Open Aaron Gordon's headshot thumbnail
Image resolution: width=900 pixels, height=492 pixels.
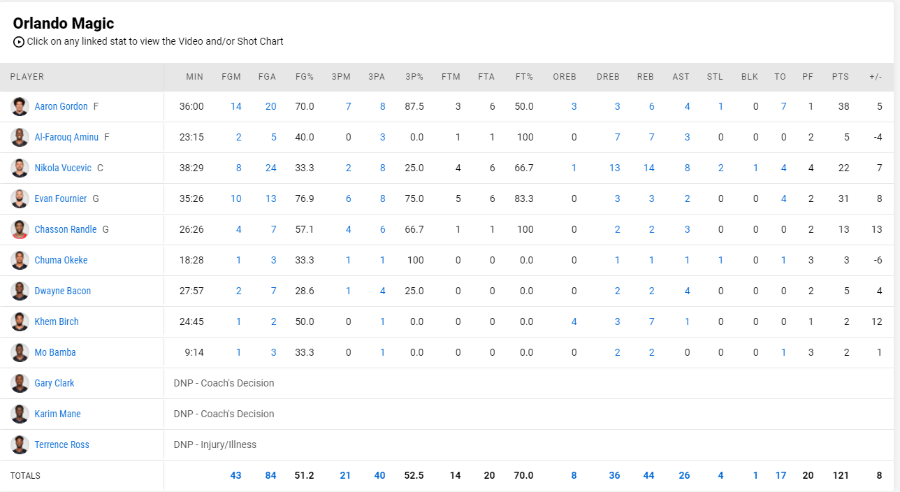(20, 106)
